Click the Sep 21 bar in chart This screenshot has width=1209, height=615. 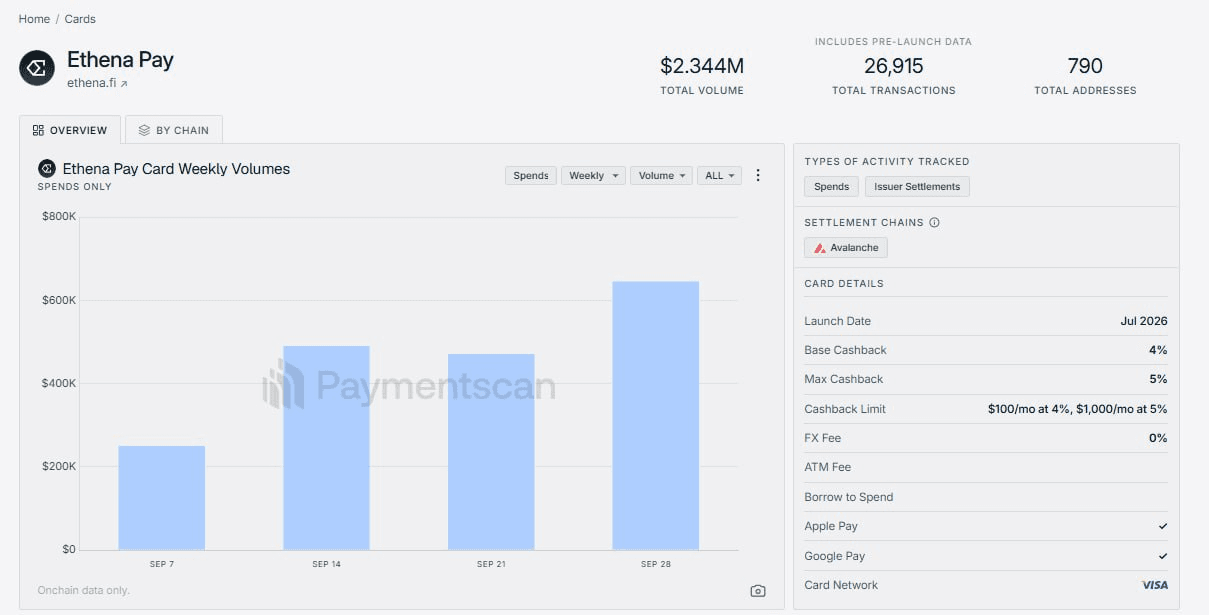tap(491, 452)
